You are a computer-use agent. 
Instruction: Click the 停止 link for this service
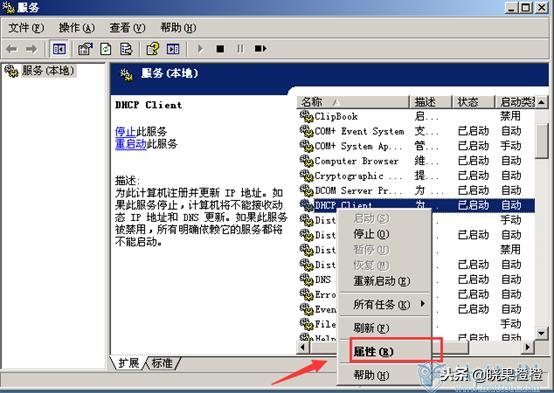pyautogui.click(x=125, y=132)
